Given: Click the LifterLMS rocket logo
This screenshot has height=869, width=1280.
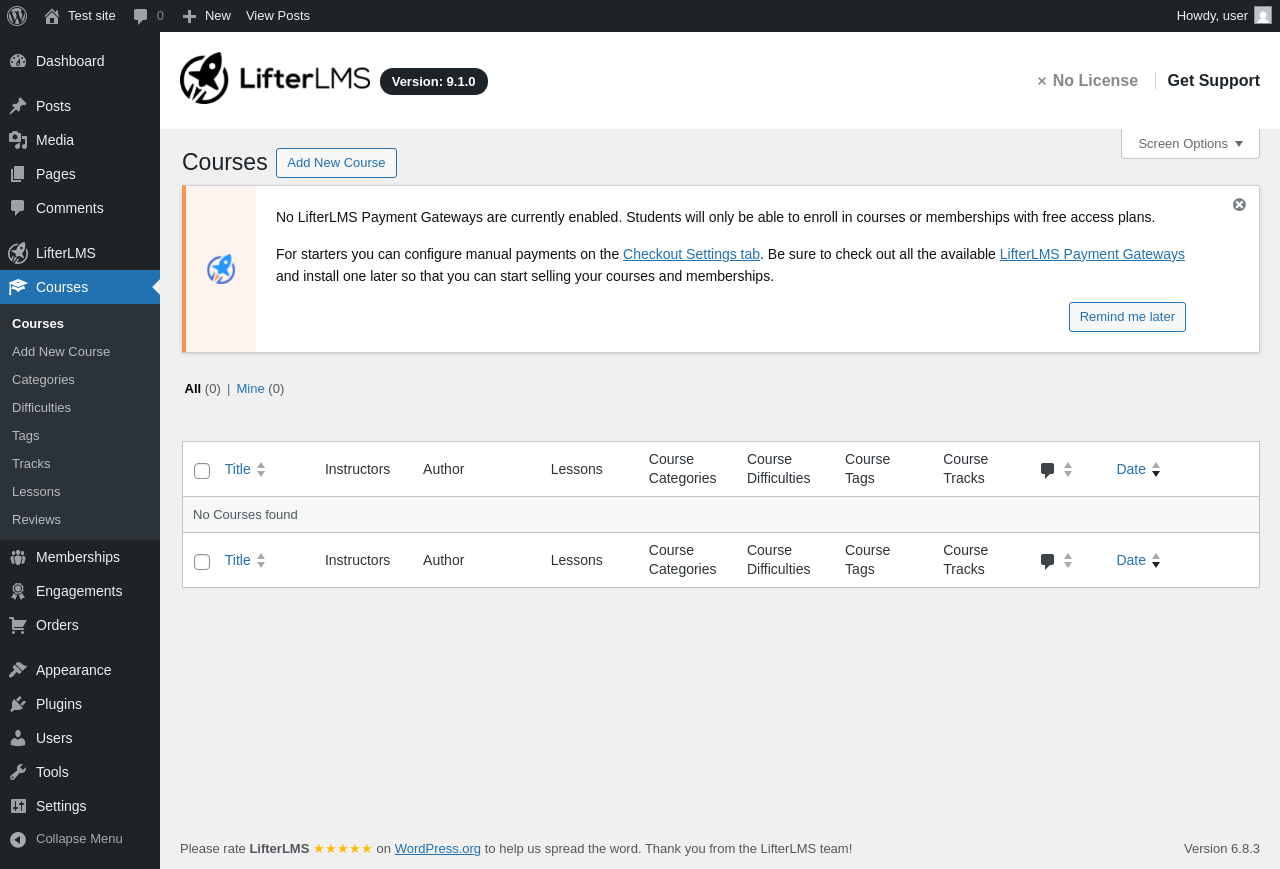Looking at the screenshot, I should pos(205,78).
